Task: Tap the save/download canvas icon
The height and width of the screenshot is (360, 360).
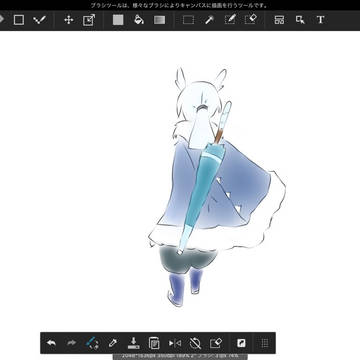Action: [133, 343]
